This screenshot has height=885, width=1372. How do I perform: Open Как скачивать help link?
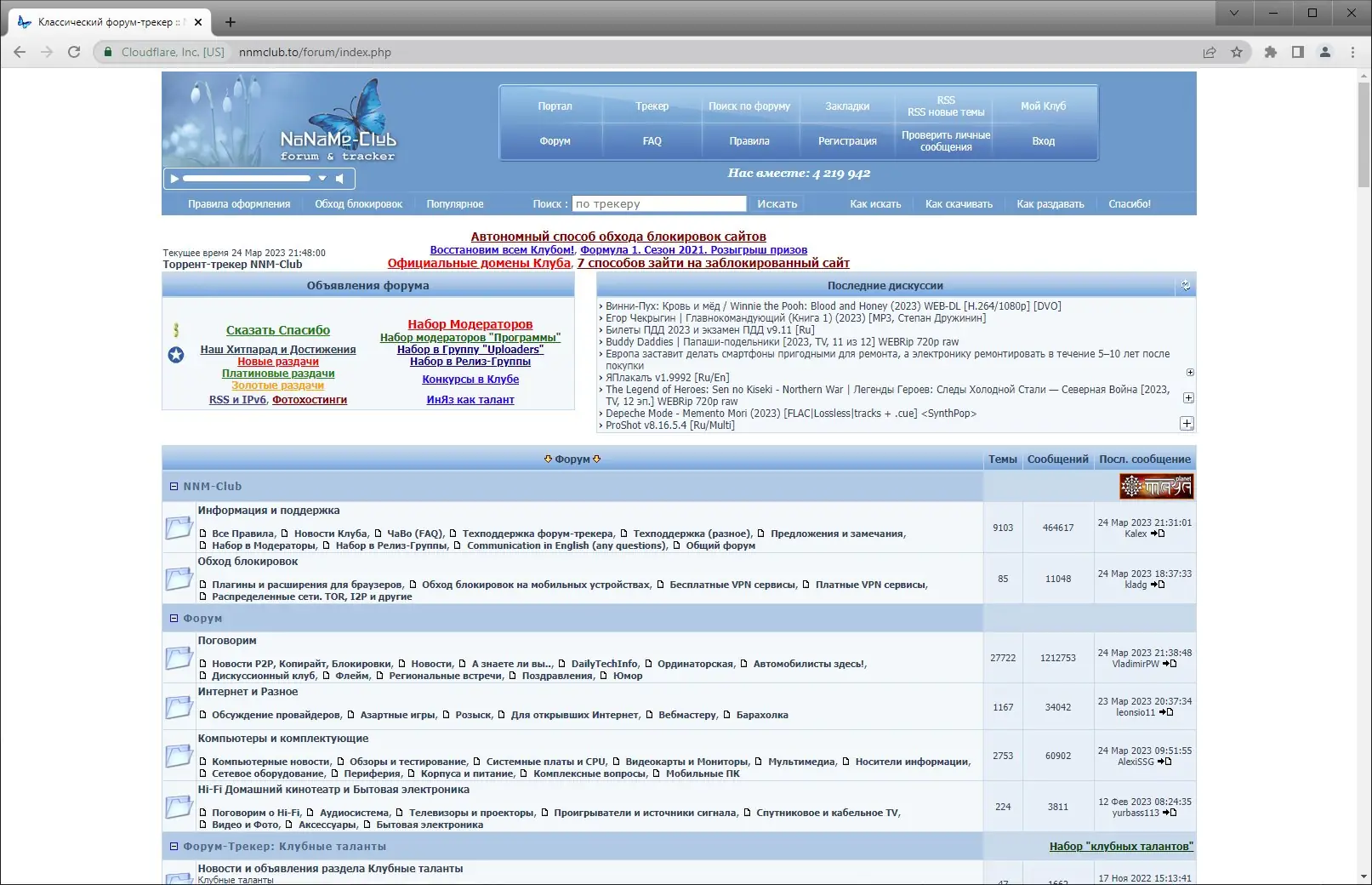click(x=959, y=204)
